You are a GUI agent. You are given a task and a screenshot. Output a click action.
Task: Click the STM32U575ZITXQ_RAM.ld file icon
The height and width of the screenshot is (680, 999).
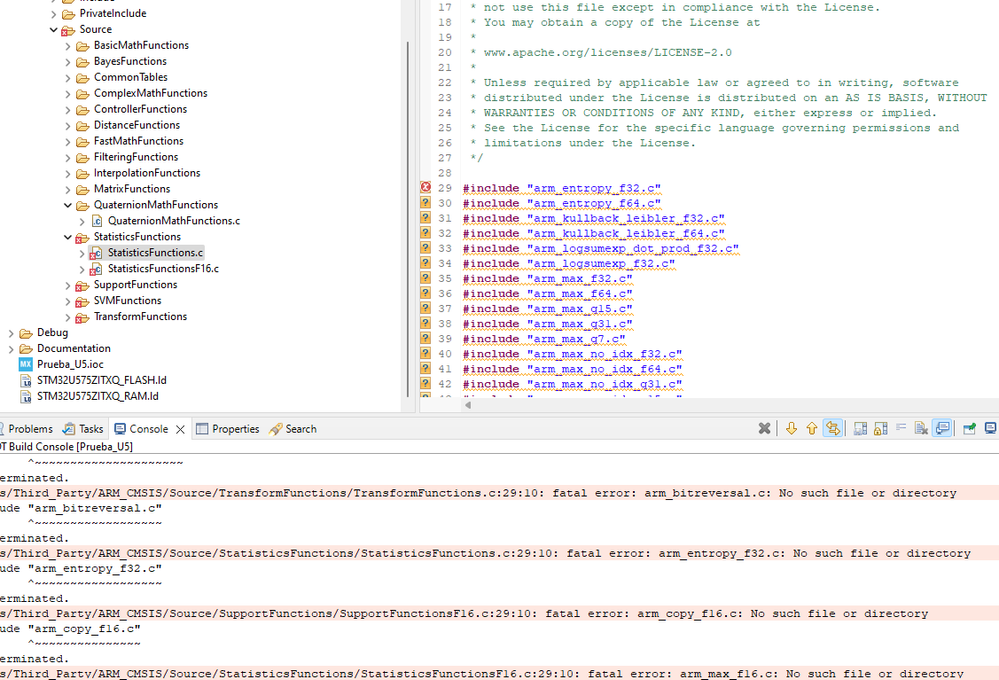coord(25,396)
